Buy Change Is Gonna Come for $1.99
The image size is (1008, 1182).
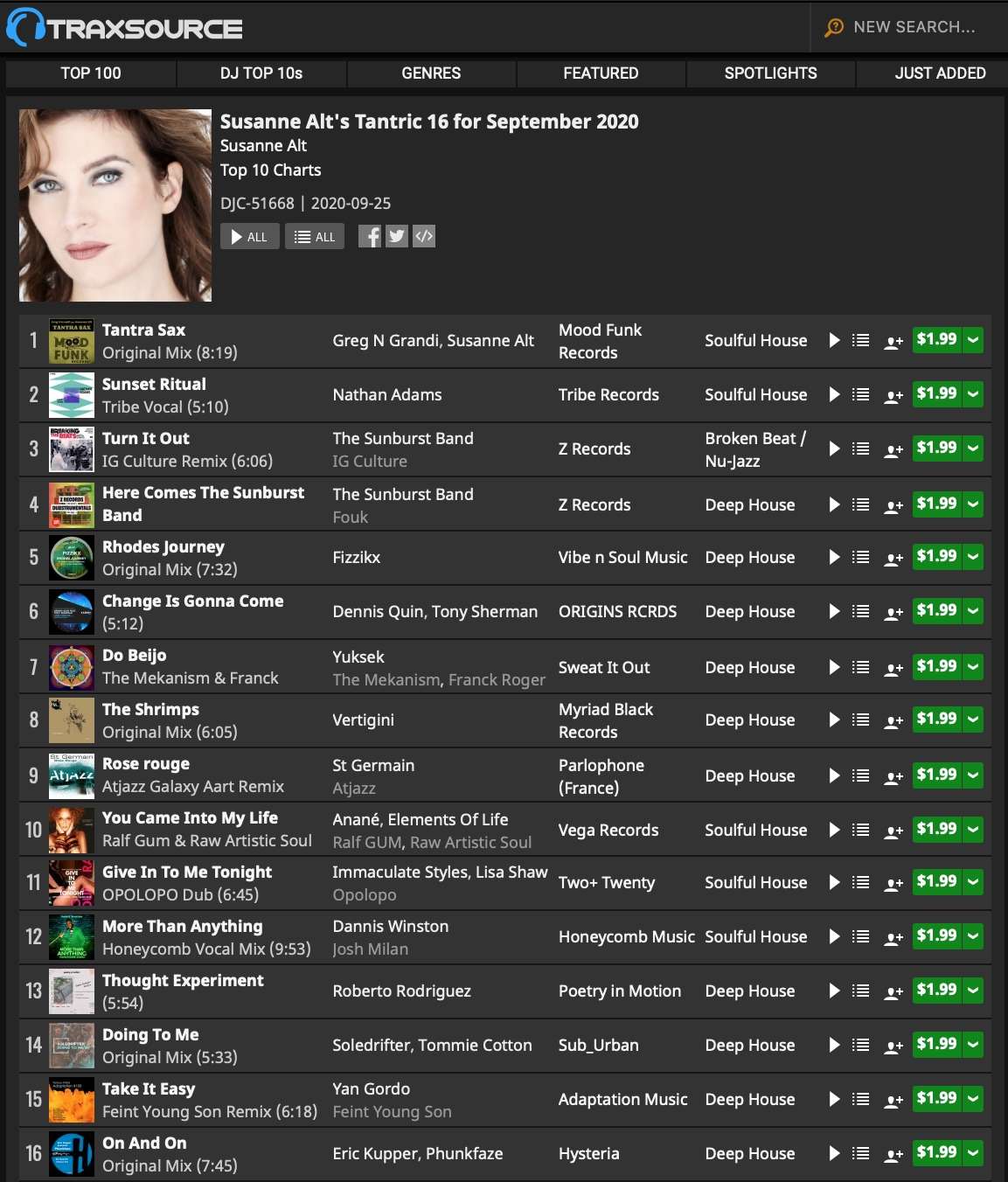click(936, 611)
